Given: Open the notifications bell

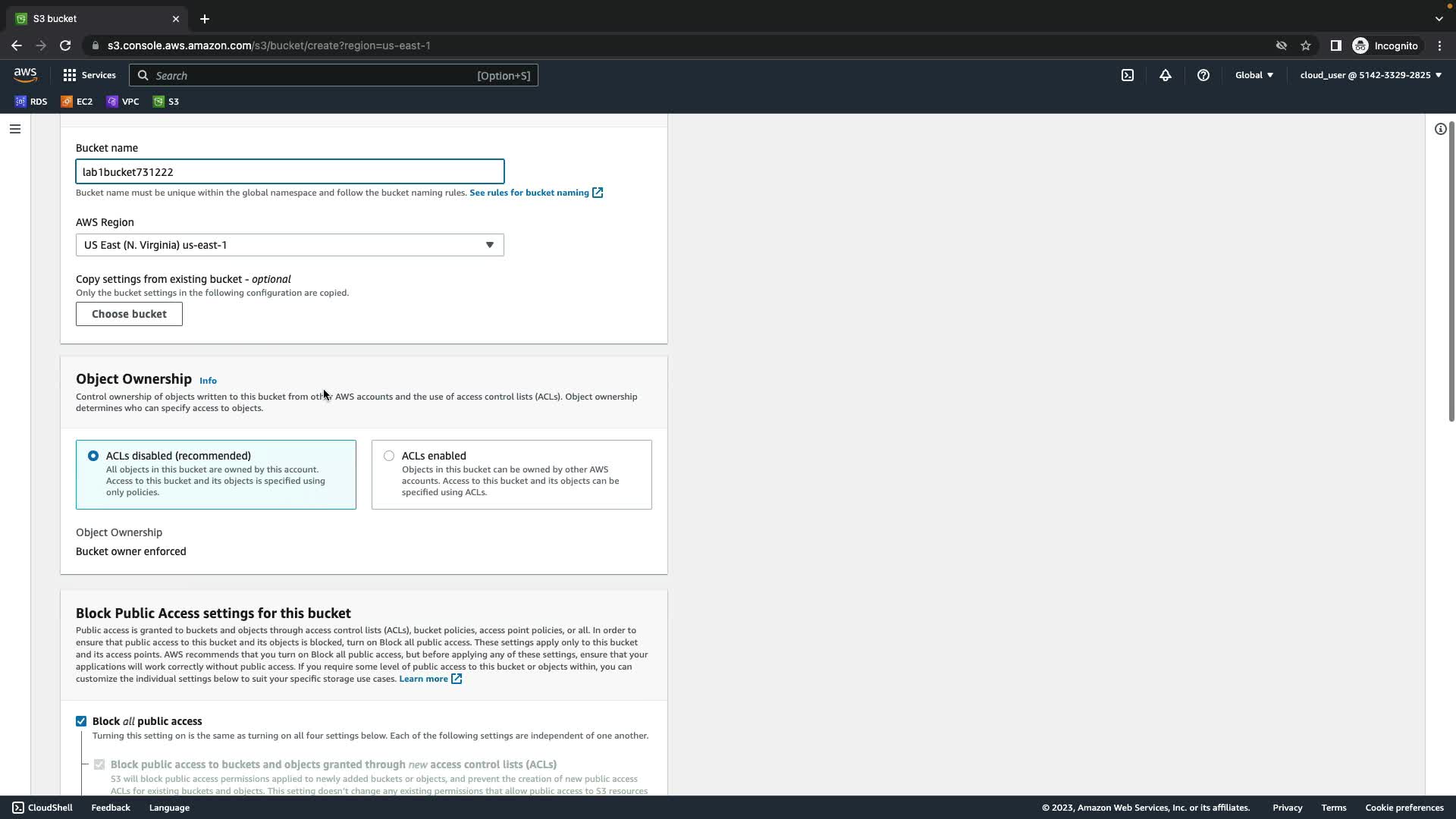Looking at the screenshot, I should click(1166, 75).
